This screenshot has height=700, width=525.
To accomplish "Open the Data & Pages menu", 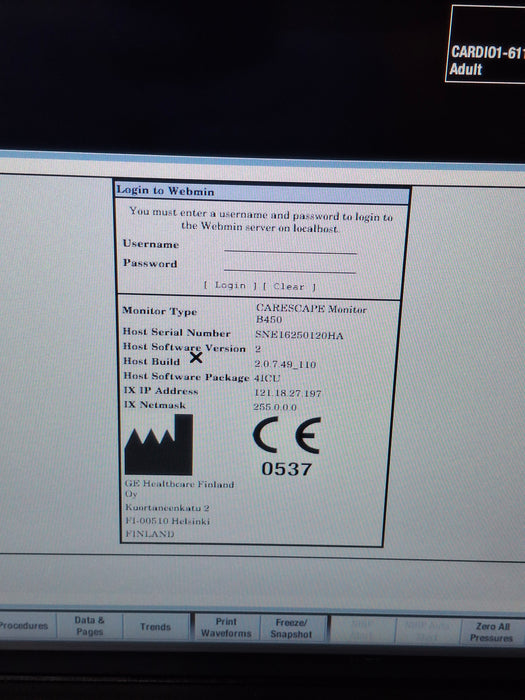I will [x=89, y=626].
